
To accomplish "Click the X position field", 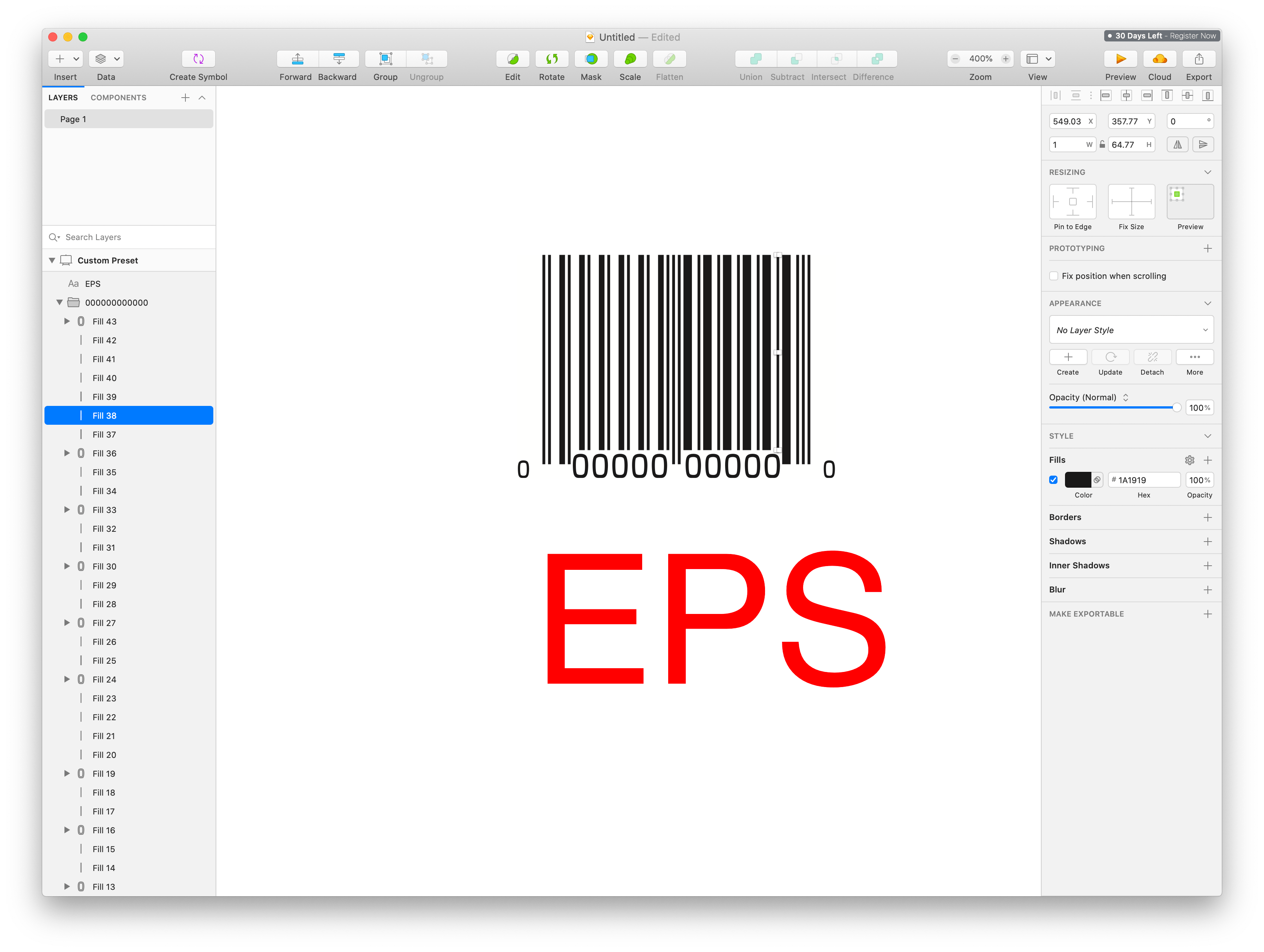I will pos(1073,121).
